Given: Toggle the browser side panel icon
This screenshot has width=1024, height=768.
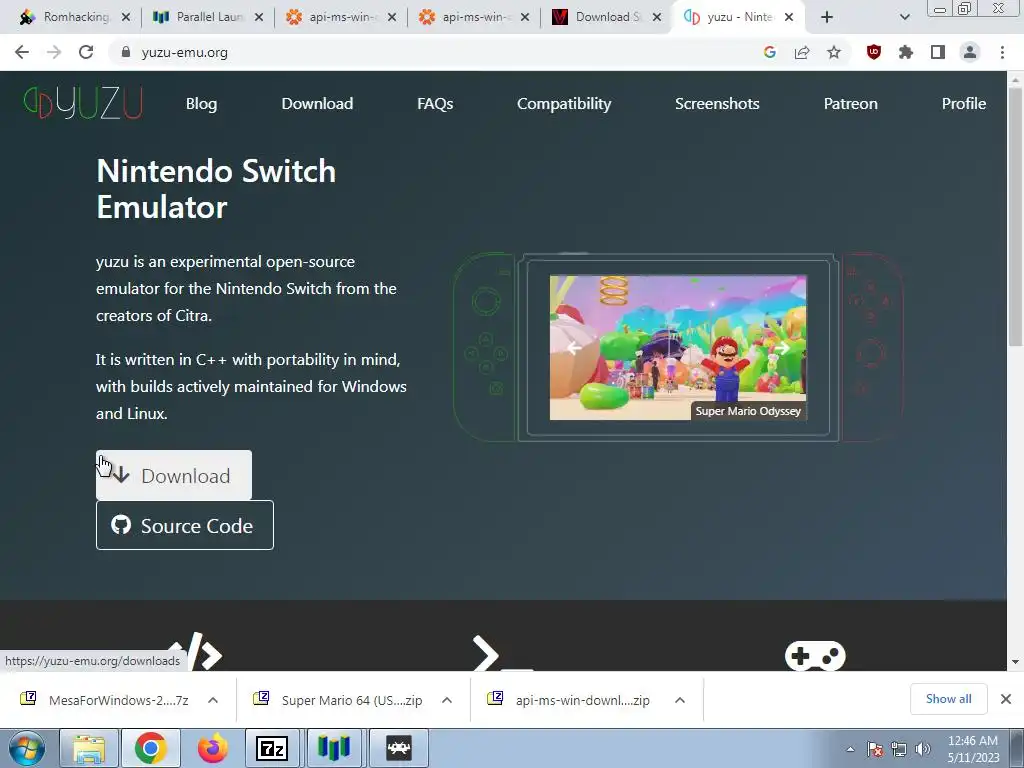Looking at the screenshot, I should [x=938, y=52].
